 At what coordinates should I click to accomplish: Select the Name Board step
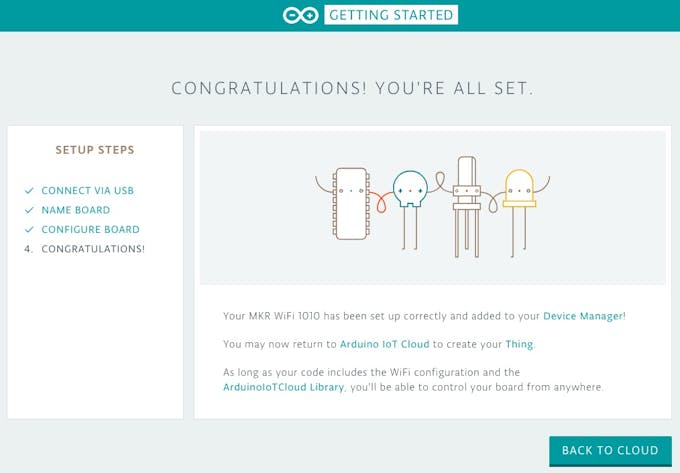pos(76,210)
